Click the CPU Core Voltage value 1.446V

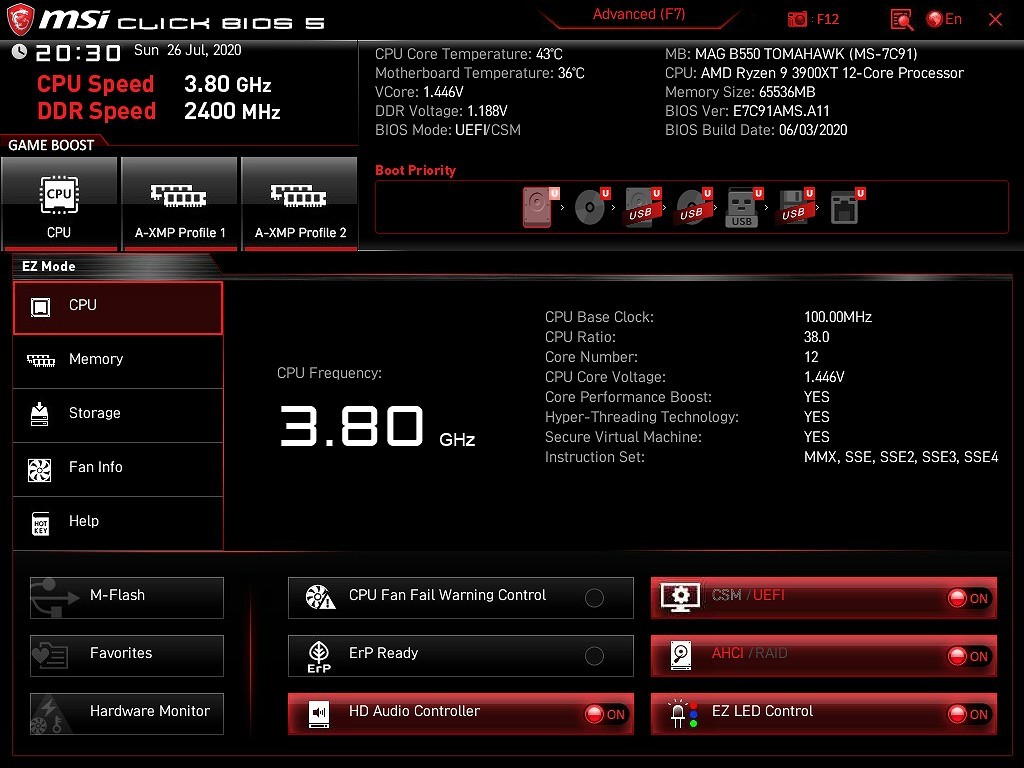click(x=824, y=377)
